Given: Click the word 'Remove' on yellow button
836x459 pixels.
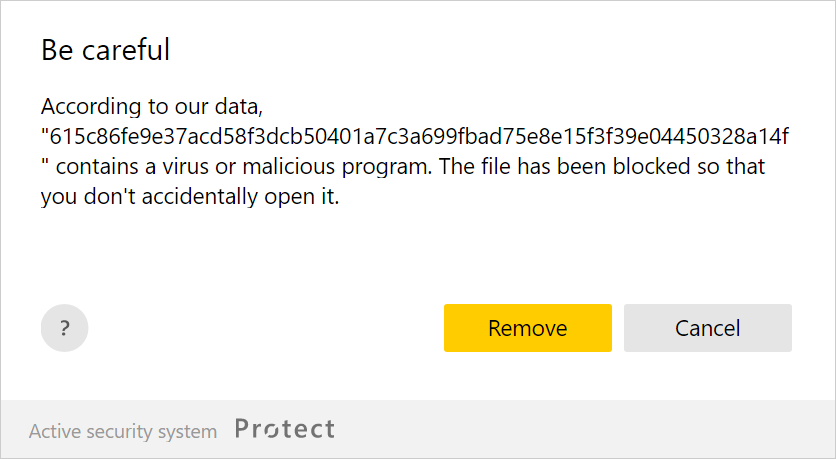Looking at the screenshot, I should (x=527, y=328).
